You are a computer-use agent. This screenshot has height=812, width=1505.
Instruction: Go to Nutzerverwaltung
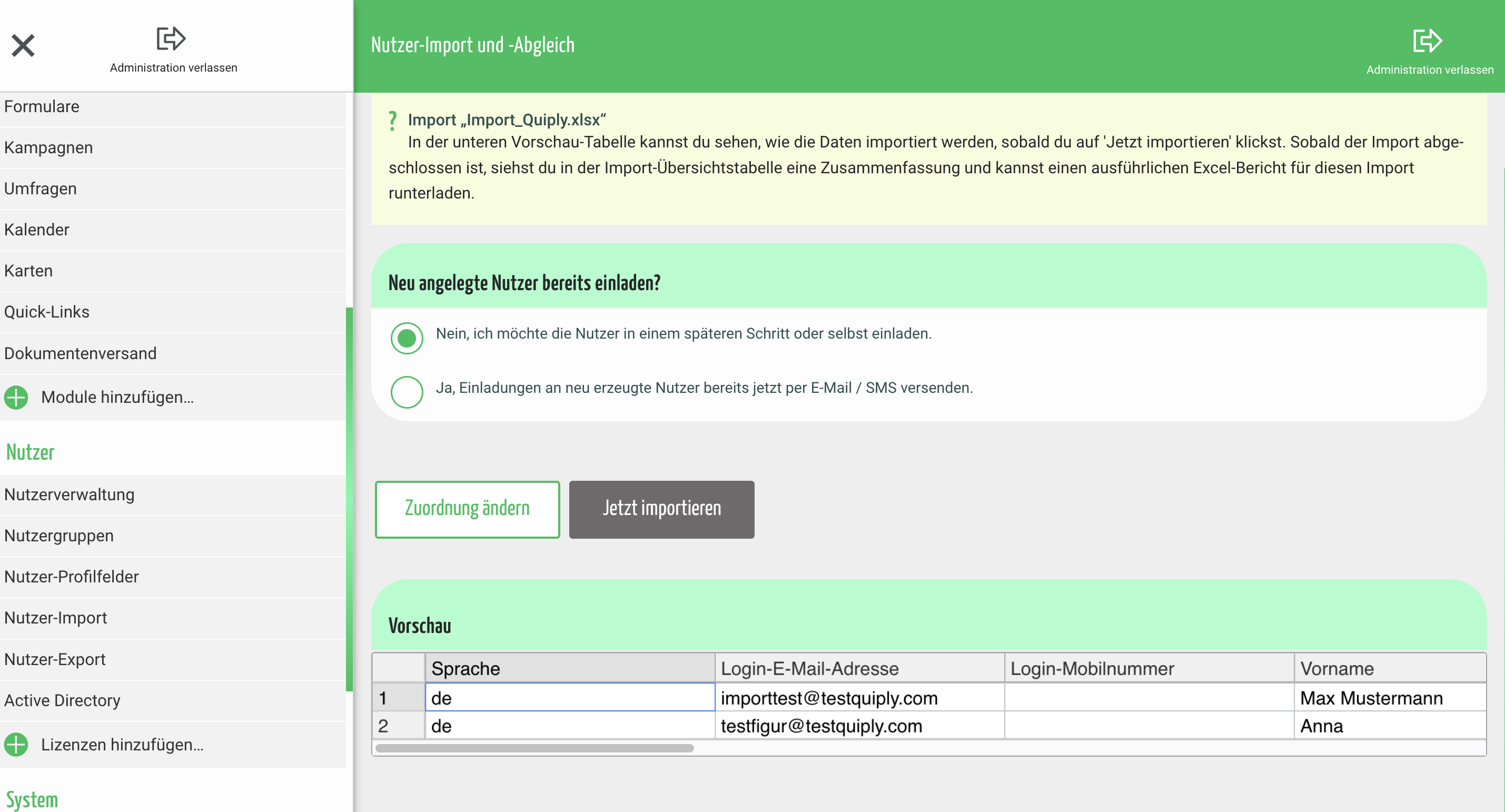[x=173, y=495]
